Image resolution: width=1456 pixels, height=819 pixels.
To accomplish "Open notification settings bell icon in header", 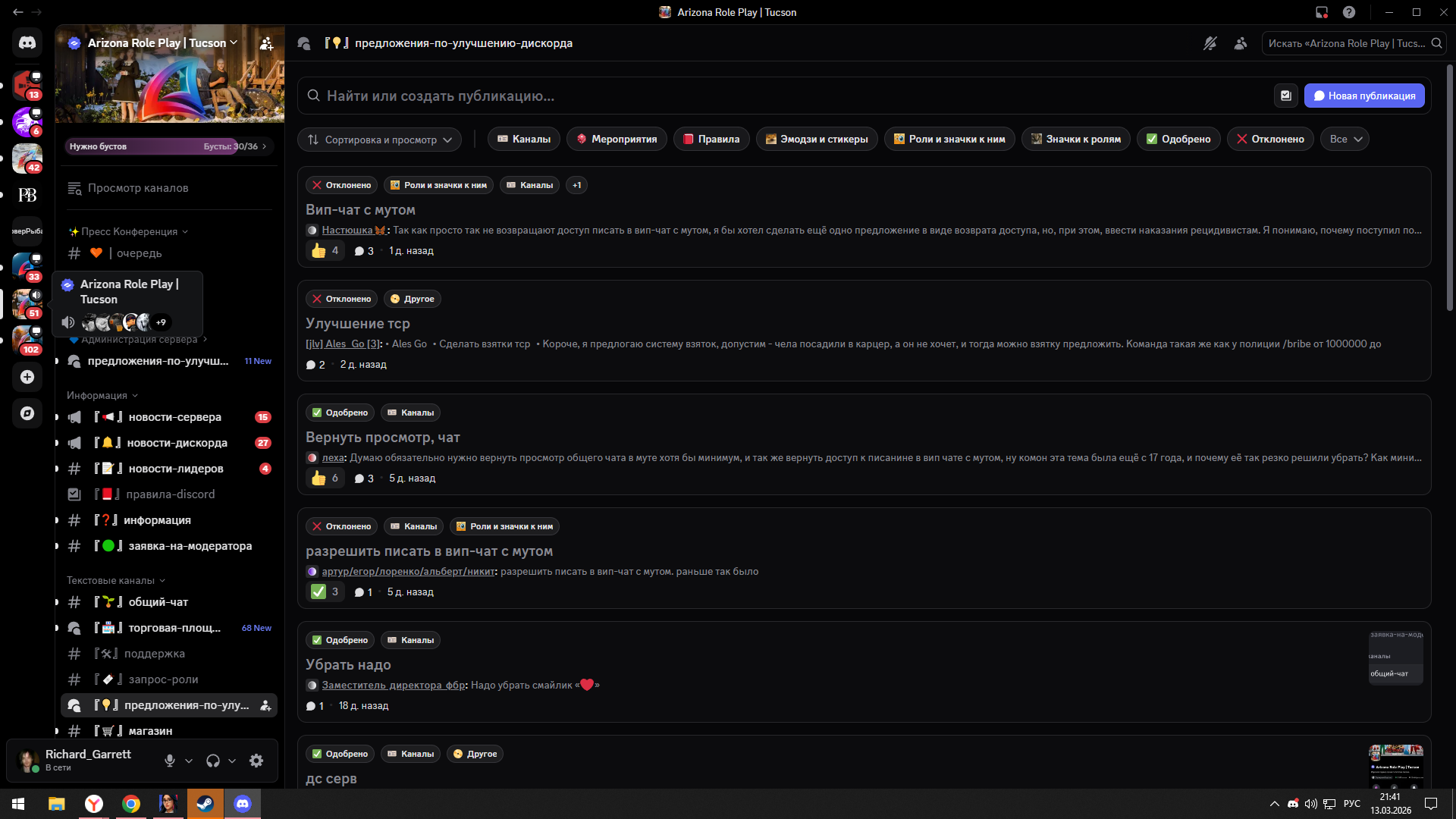I will [x=1210, y=43].
